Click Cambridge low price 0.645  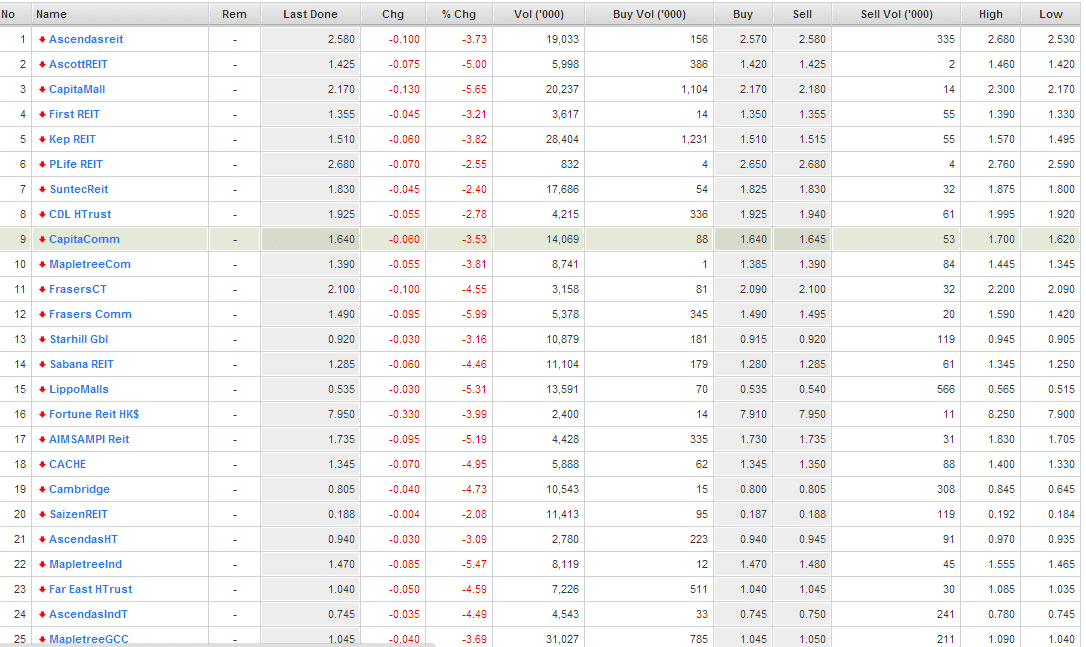click(x=1061, y=489)
